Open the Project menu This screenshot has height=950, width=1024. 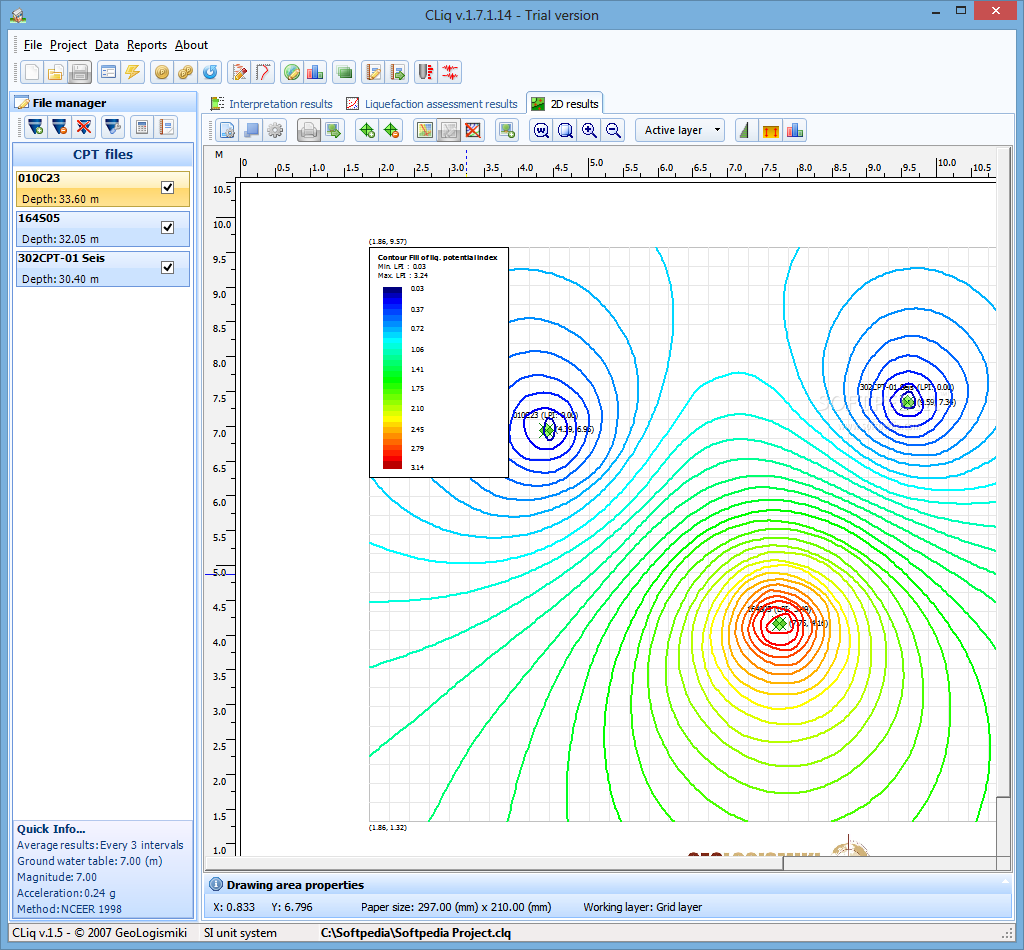(68, 45)
